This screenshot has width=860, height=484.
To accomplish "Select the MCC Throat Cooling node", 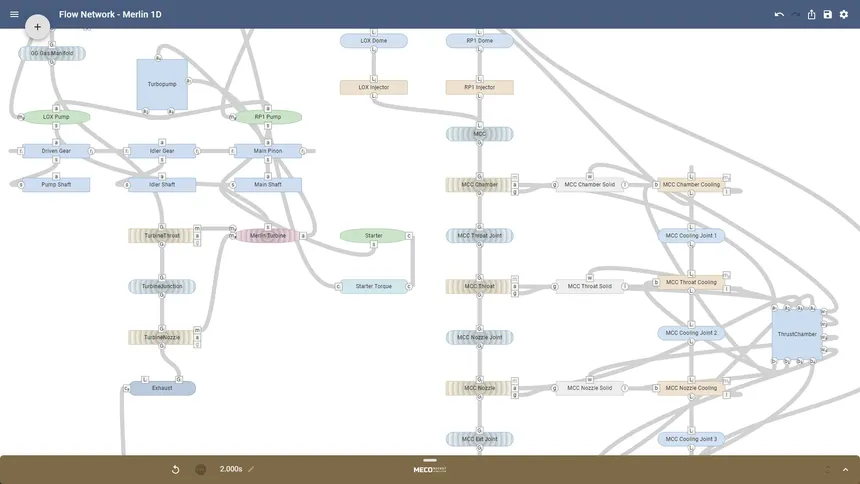I will 691,282.
